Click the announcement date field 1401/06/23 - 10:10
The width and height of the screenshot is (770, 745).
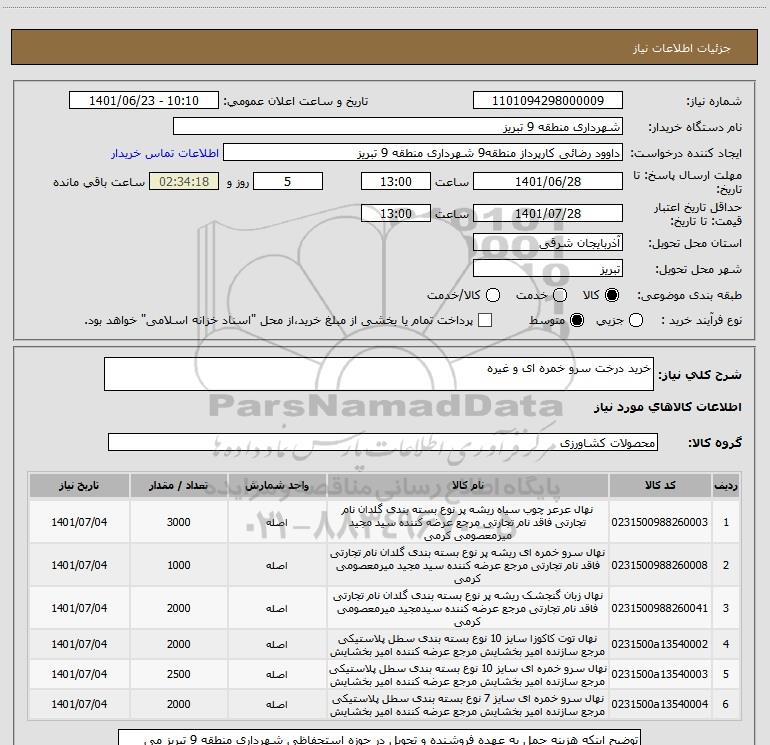click(144, 101)
